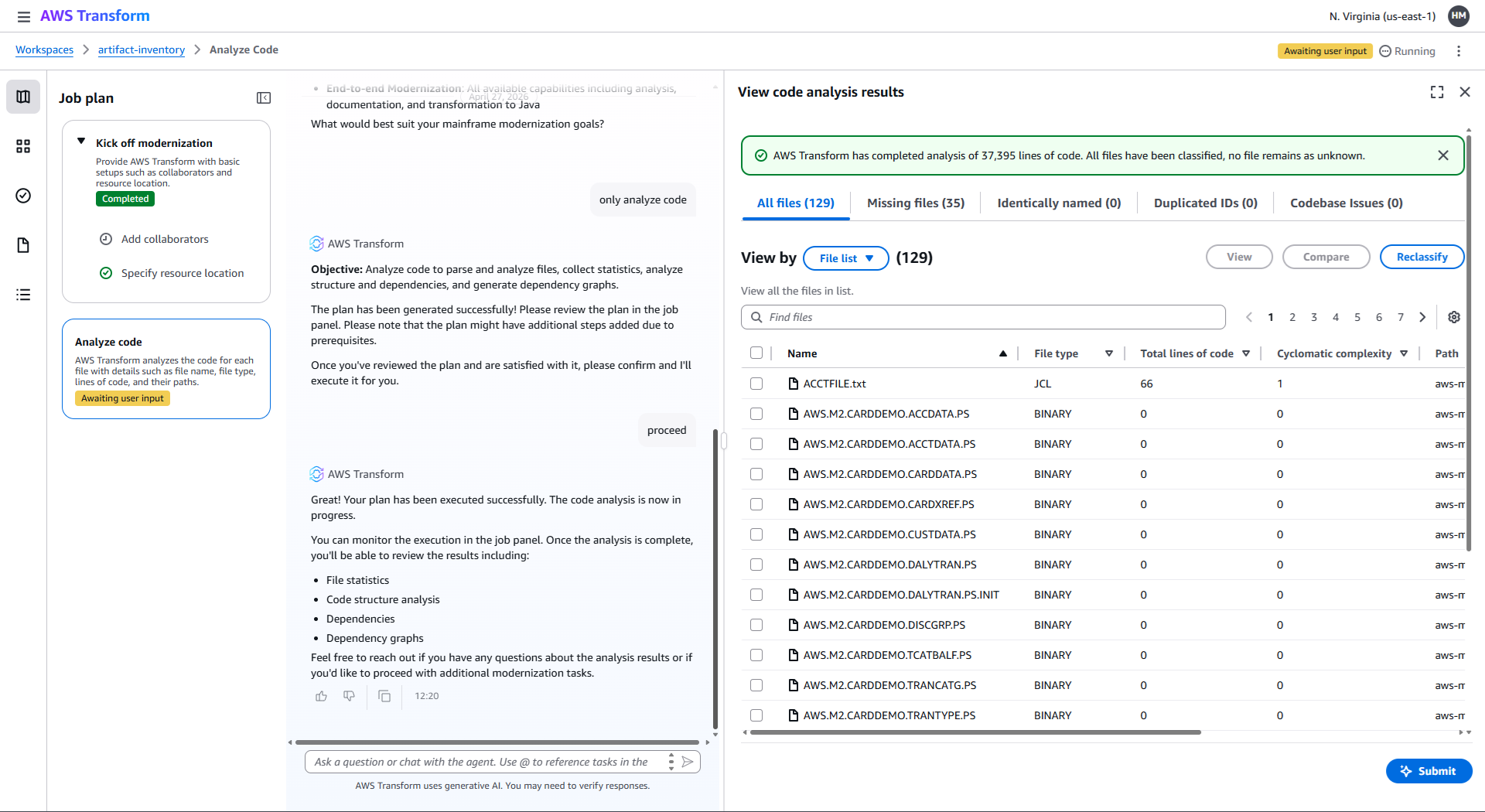Sort by Name column arrow
The image size is (1485, 812).
point(1003,353)
